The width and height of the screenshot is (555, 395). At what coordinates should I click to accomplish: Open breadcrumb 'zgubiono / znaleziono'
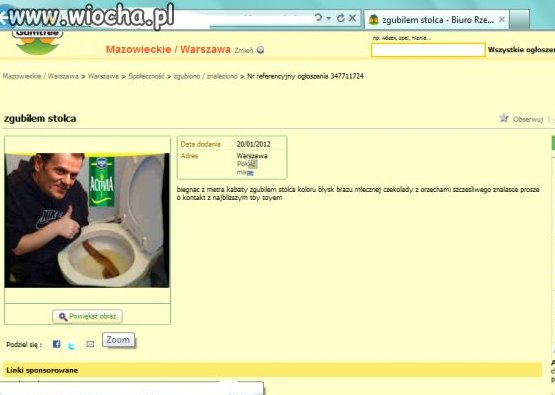coord(205,76)
